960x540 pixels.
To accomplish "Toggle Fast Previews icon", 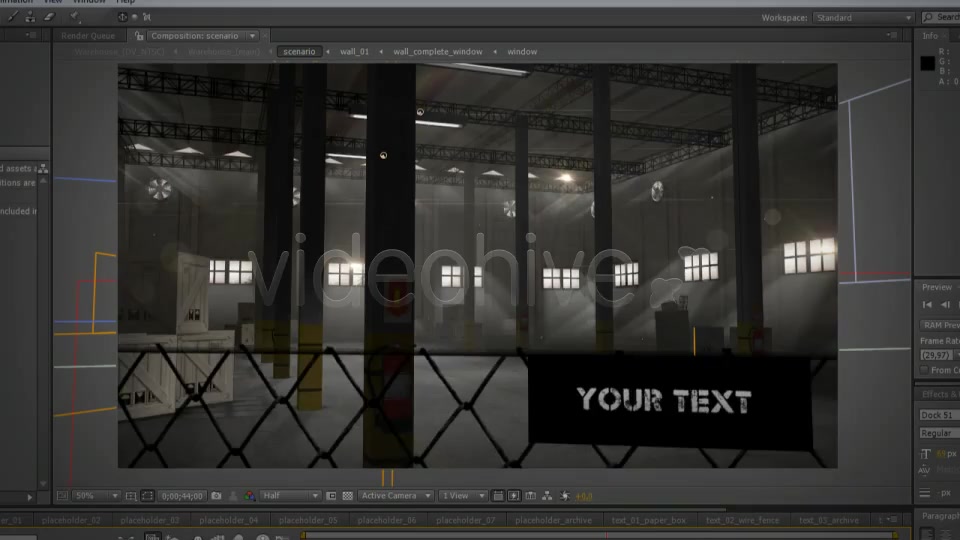I will (514, 496).
